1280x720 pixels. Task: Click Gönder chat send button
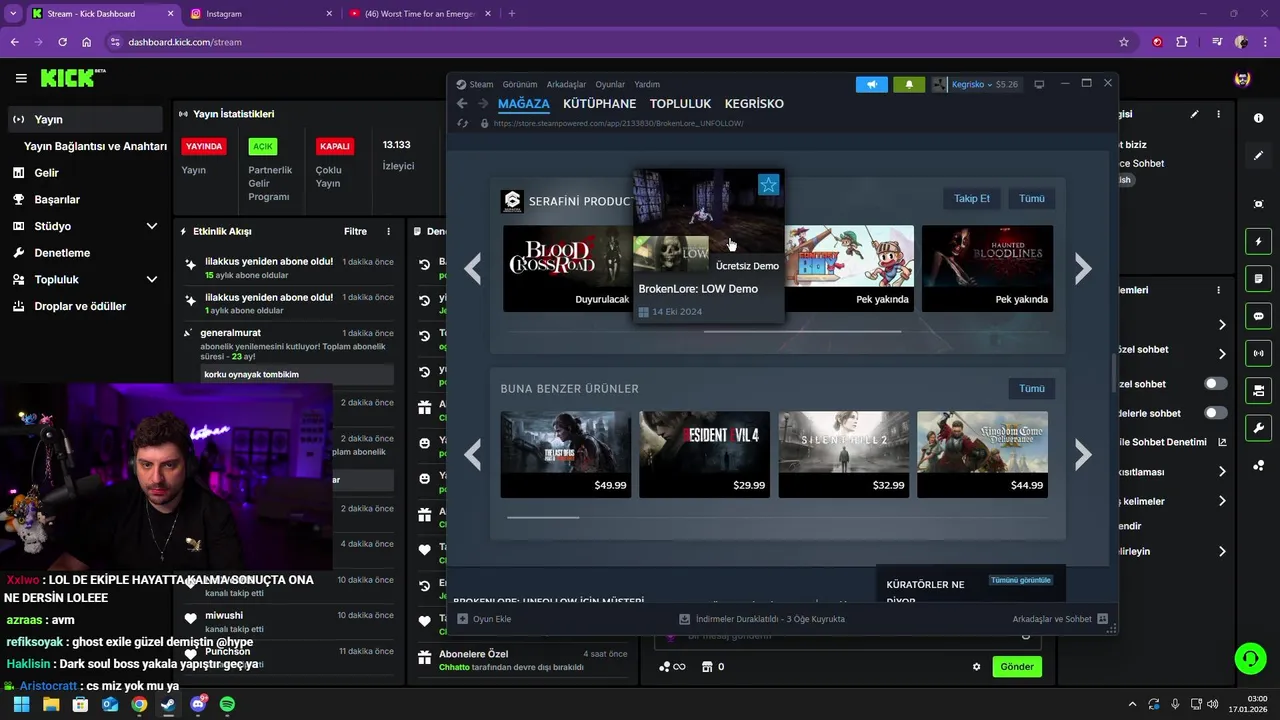(1017, 667)
